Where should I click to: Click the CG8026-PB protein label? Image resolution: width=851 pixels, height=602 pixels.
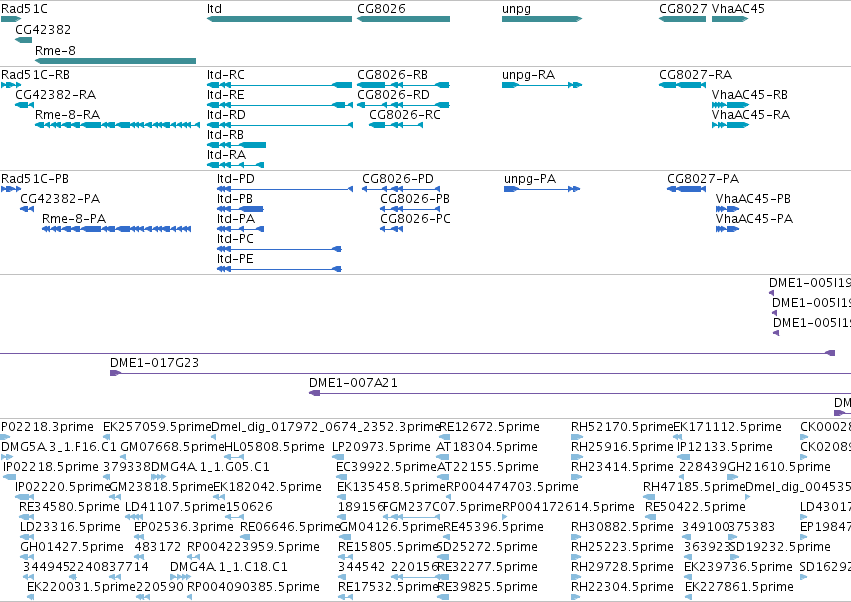pos(415,199)
